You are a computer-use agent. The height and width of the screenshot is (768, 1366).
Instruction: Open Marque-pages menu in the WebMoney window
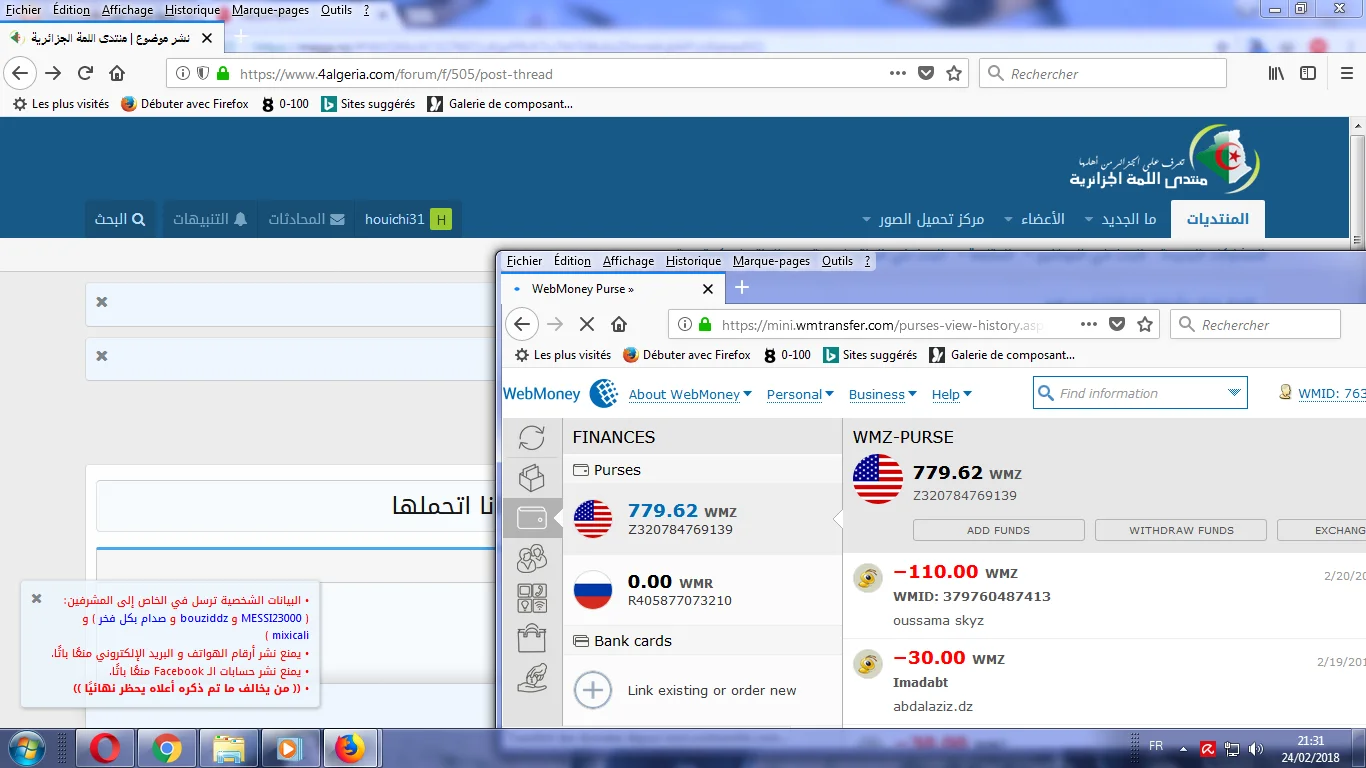click(x=771, y=261)
